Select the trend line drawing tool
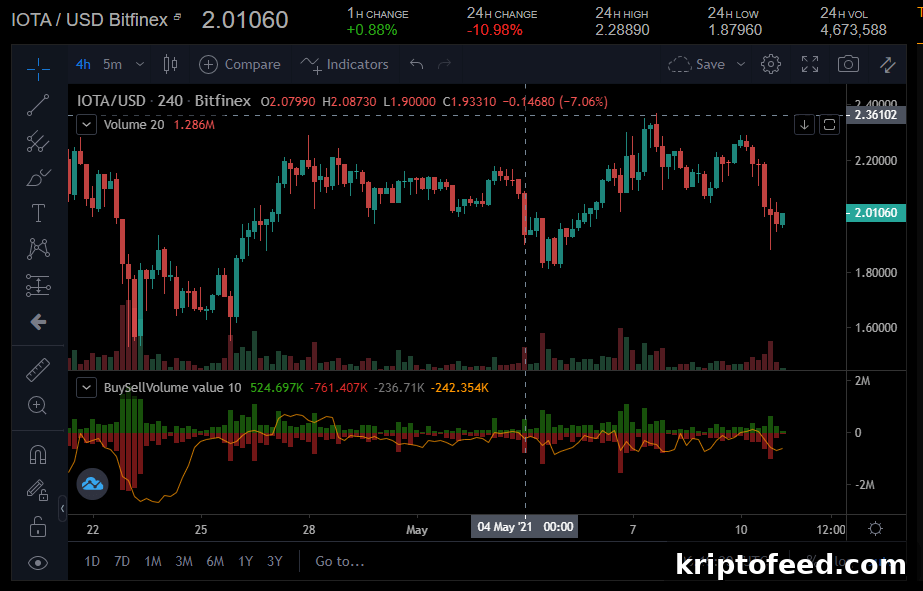Image resolution: width=923 pixels, height=591 pixels. 38,105
